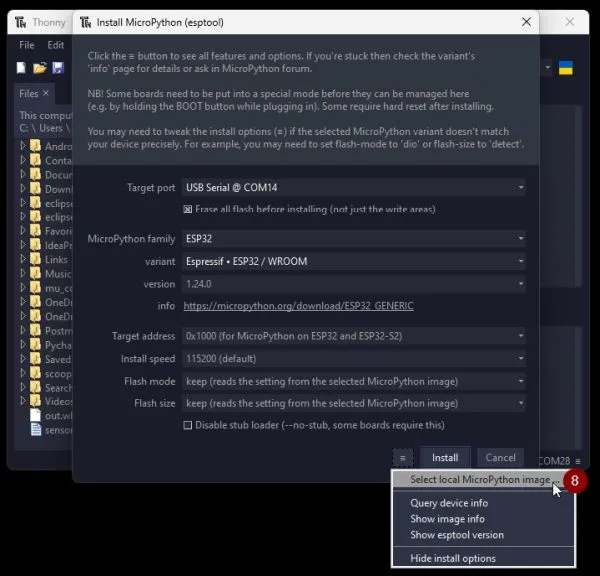Click the New file toolbar icon

tap(21, 68)
